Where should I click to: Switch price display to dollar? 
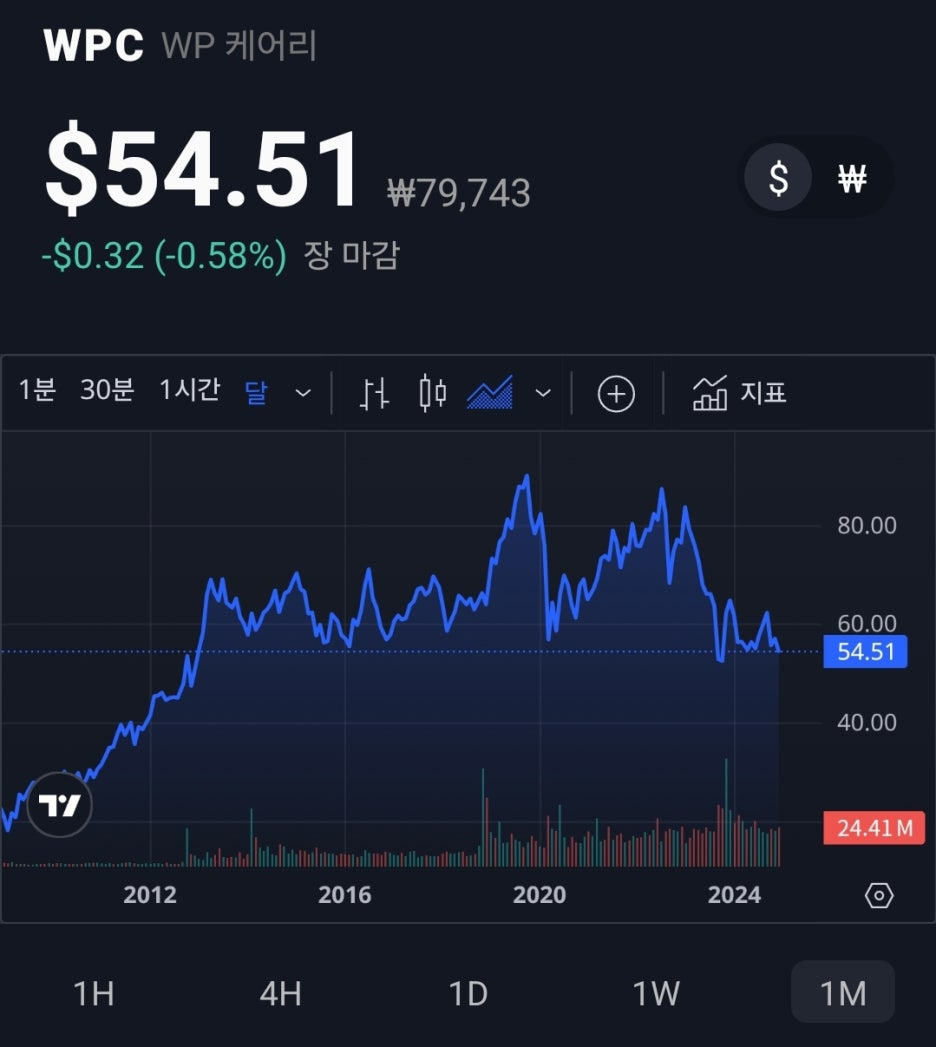coord(778,178)
